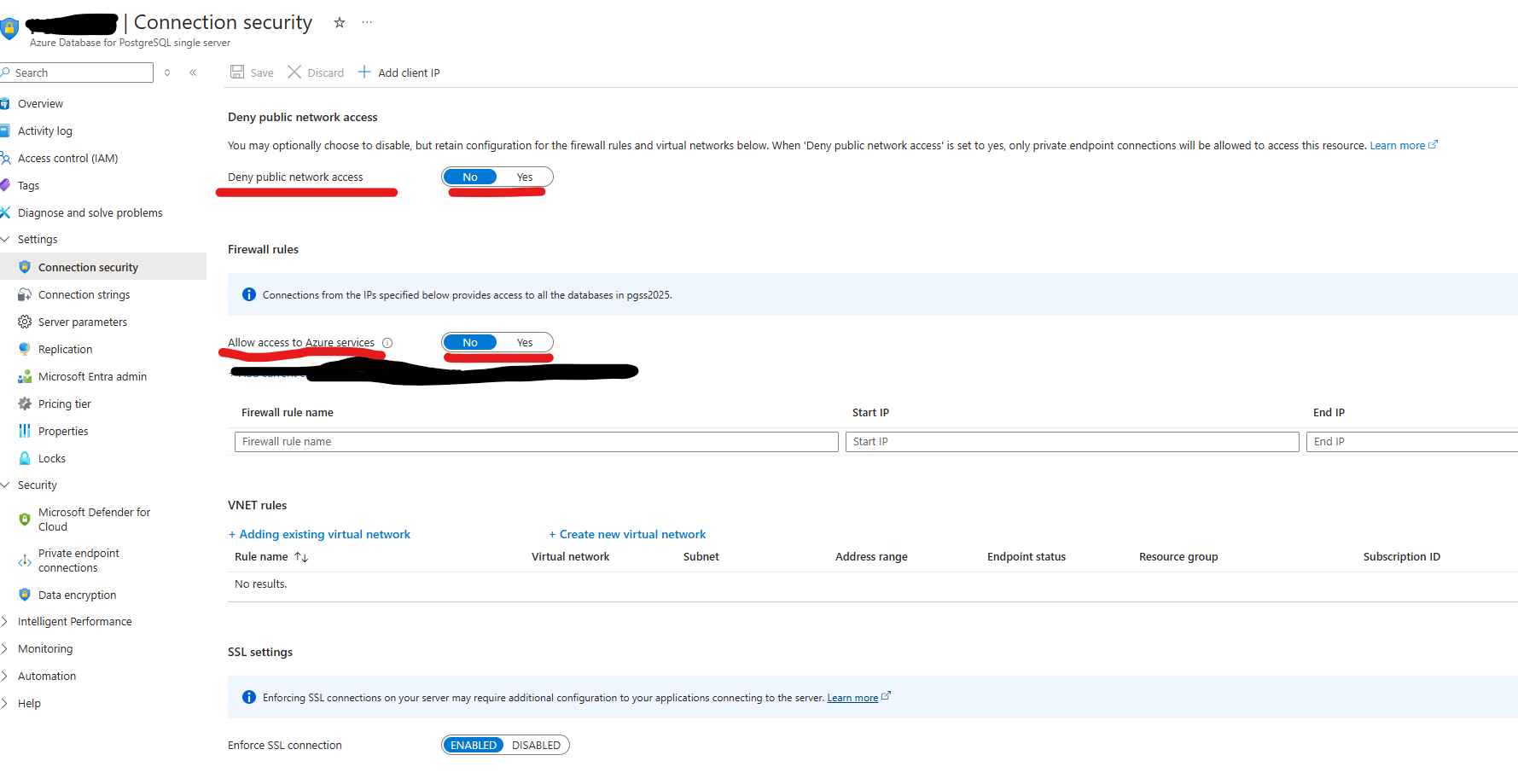Screen dimensions: 1518x784
Task: Click the favorite star icon
Action: coord(340,22)
